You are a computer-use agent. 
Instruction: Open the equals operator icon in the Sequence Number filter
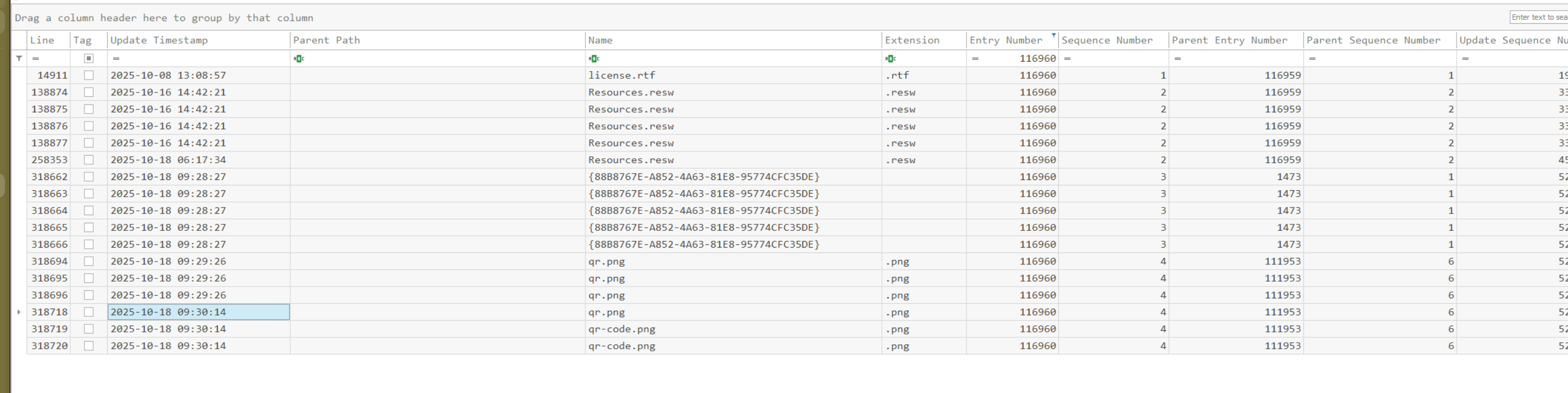(1067, 58)
